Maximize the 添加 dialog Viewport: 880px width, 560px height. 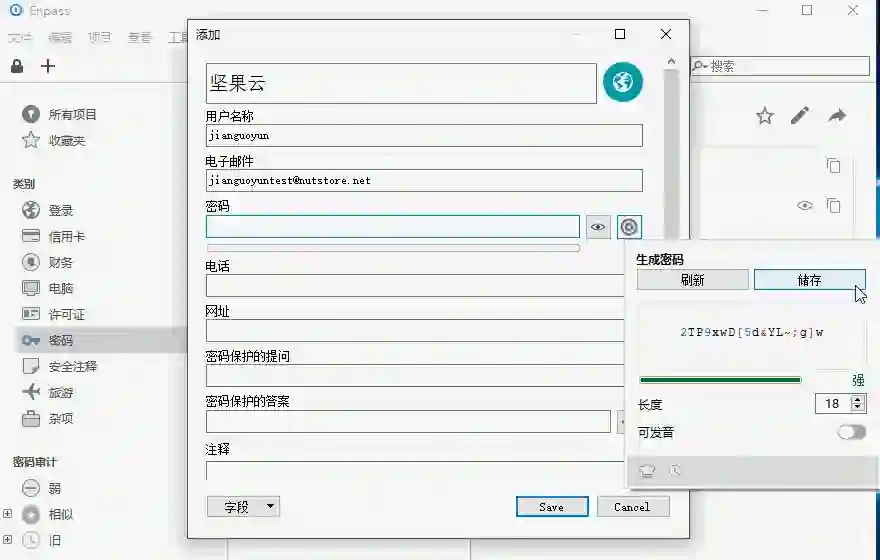coord(620,34)
